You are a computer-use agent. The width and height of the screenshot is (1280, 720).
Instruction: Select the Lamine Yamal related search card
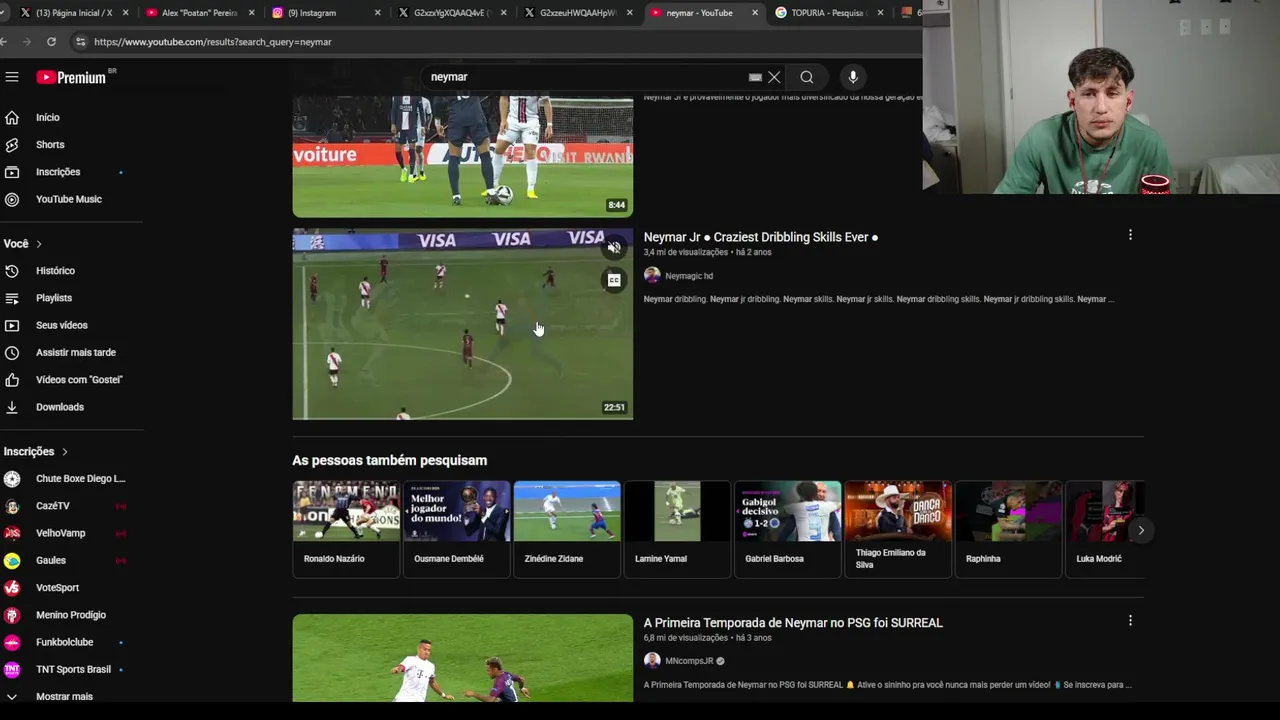677,529
